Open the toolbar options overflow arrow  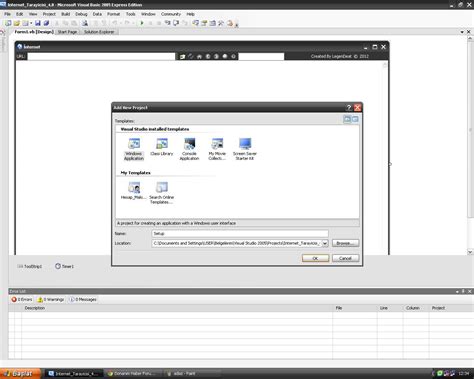click(x=237, y=24)
